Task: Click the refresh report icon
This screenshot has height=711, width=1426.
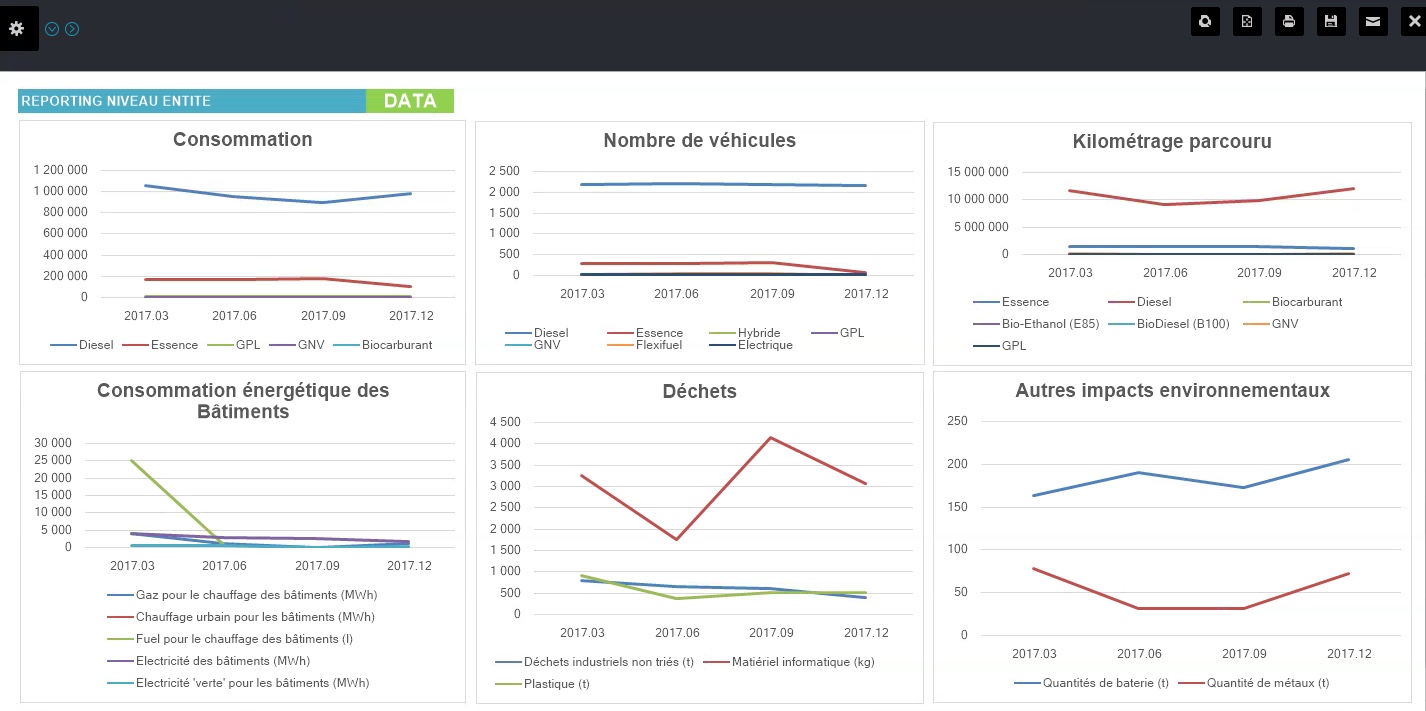Action: (x=1205, y=21)
